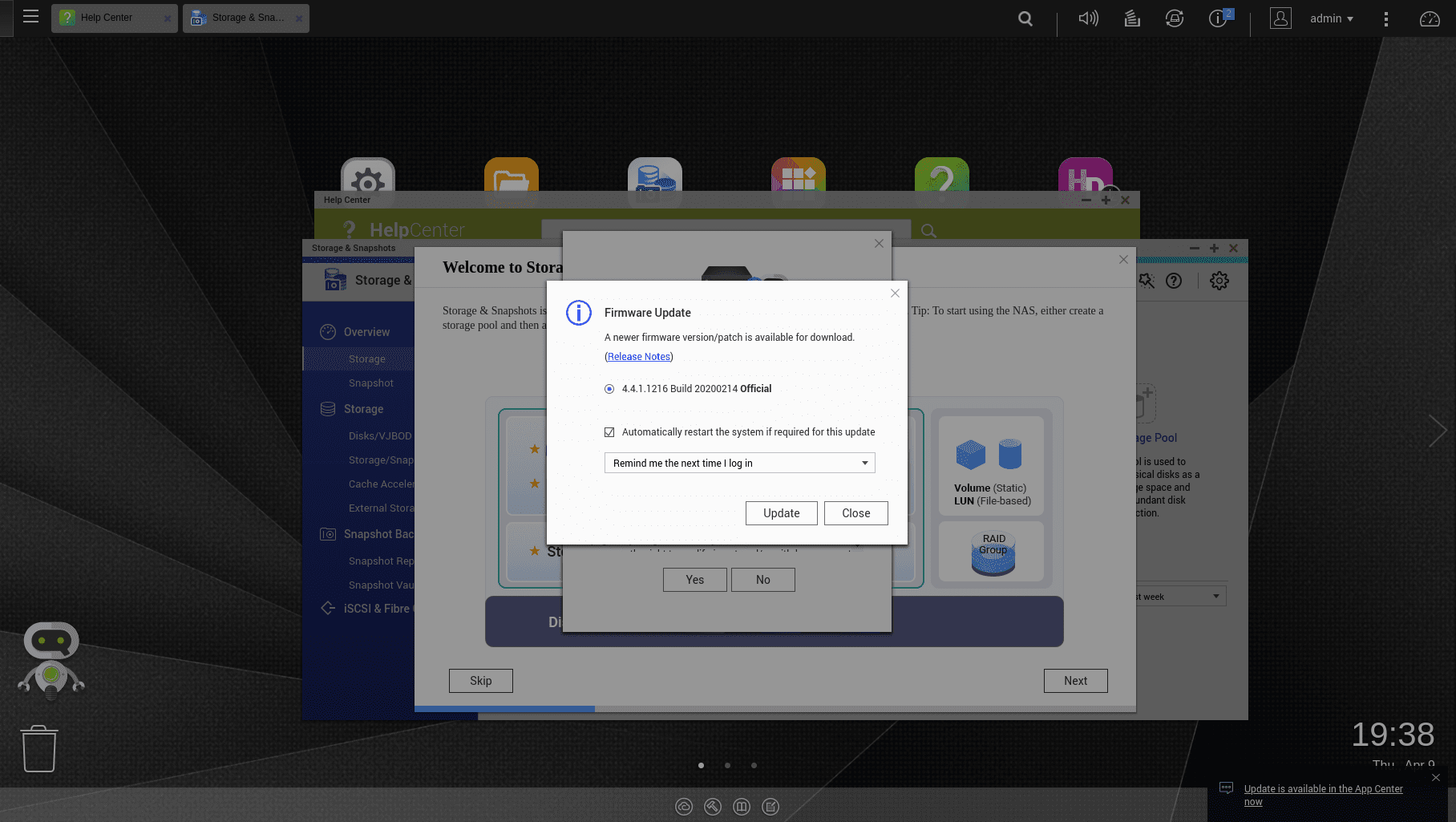Open Help Center question-mark desktop icon

click(x=942, y=175)
